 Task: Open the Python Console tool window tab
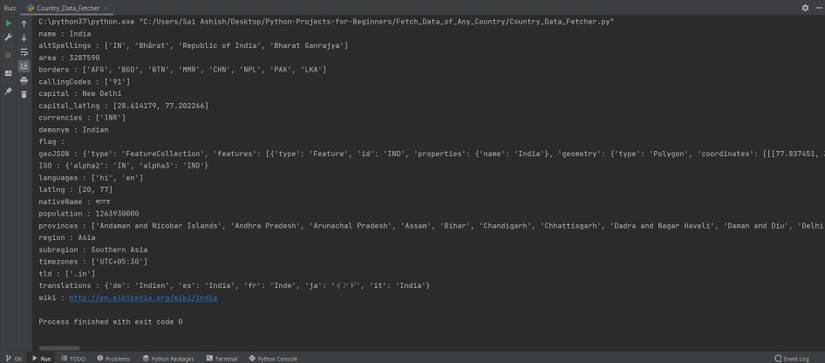click(x=273, y=359)
